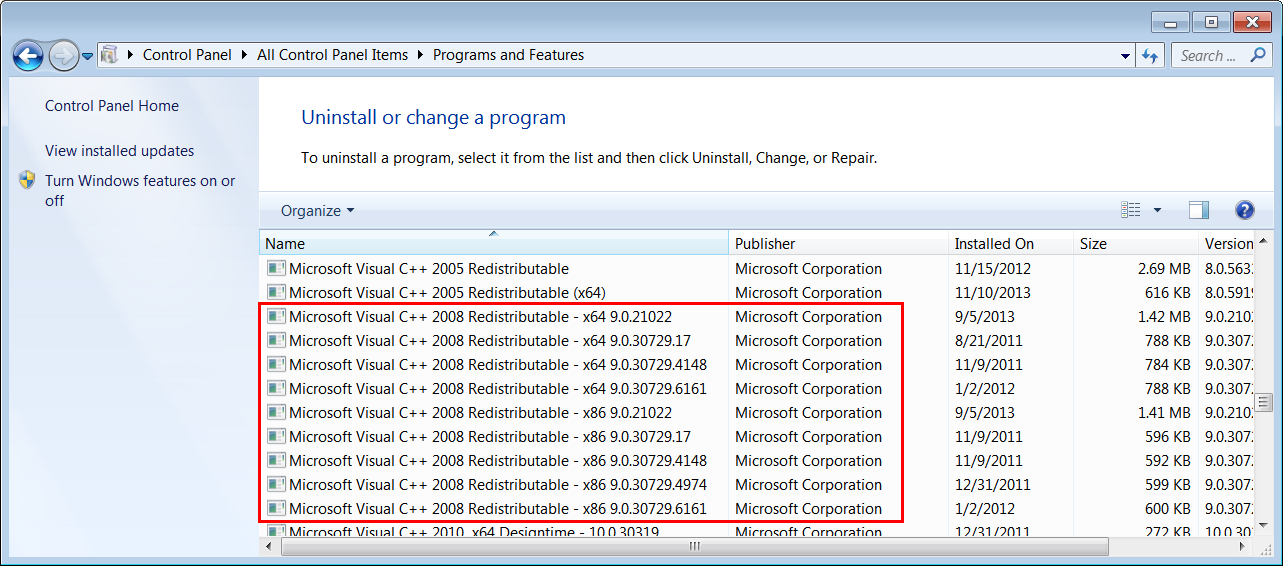
Task: Select All Control Panel Items breadcrumb
Action: [332, 55]
